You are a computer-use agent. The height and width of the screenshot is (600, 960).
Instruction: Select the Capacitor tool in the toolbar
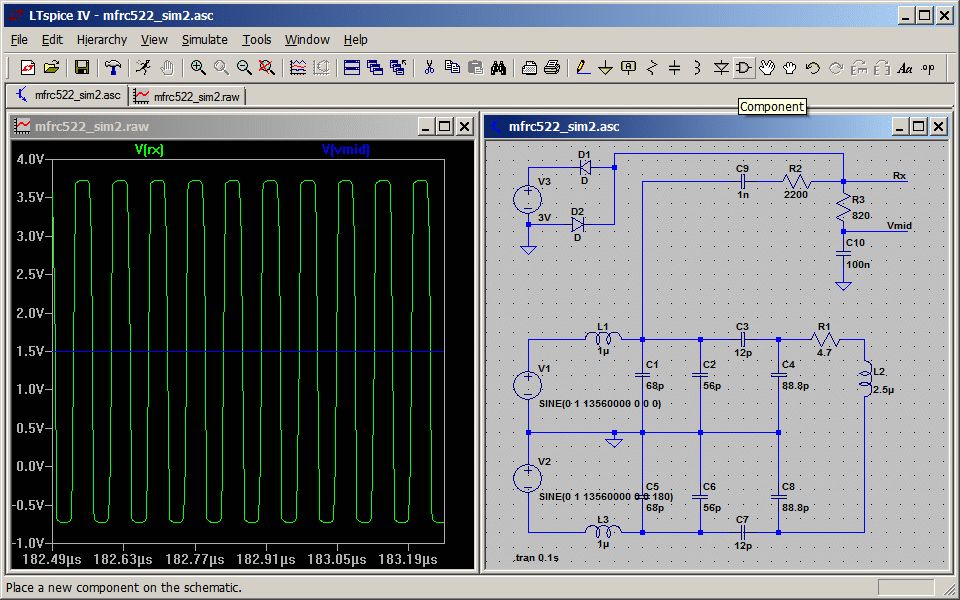coord(674,68)
